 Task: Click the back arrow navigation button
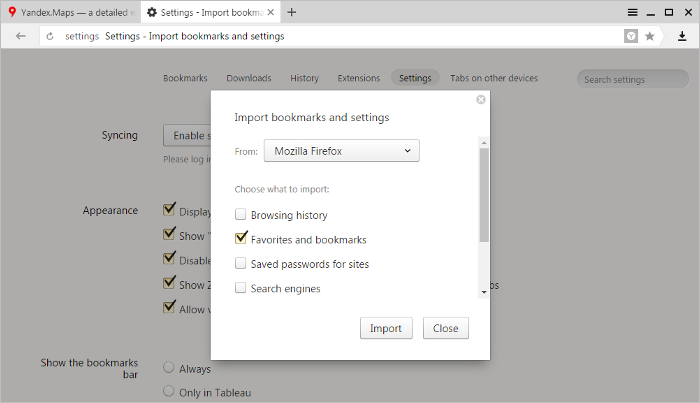pos(21,36)
